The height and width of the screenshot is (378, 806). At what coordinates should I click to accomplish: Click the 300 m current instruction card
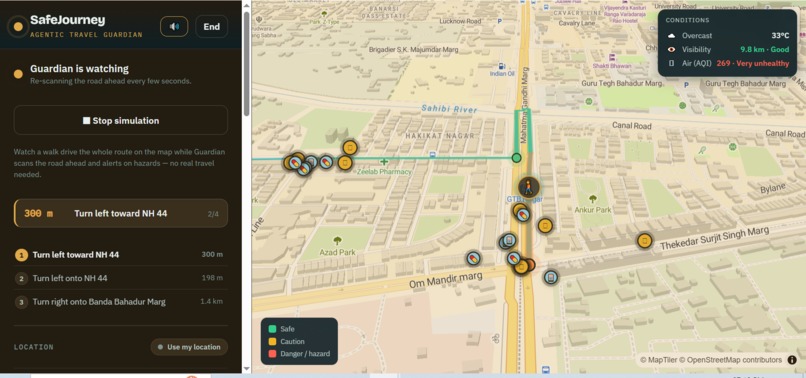pyautogui.click(x=121, y=213)
